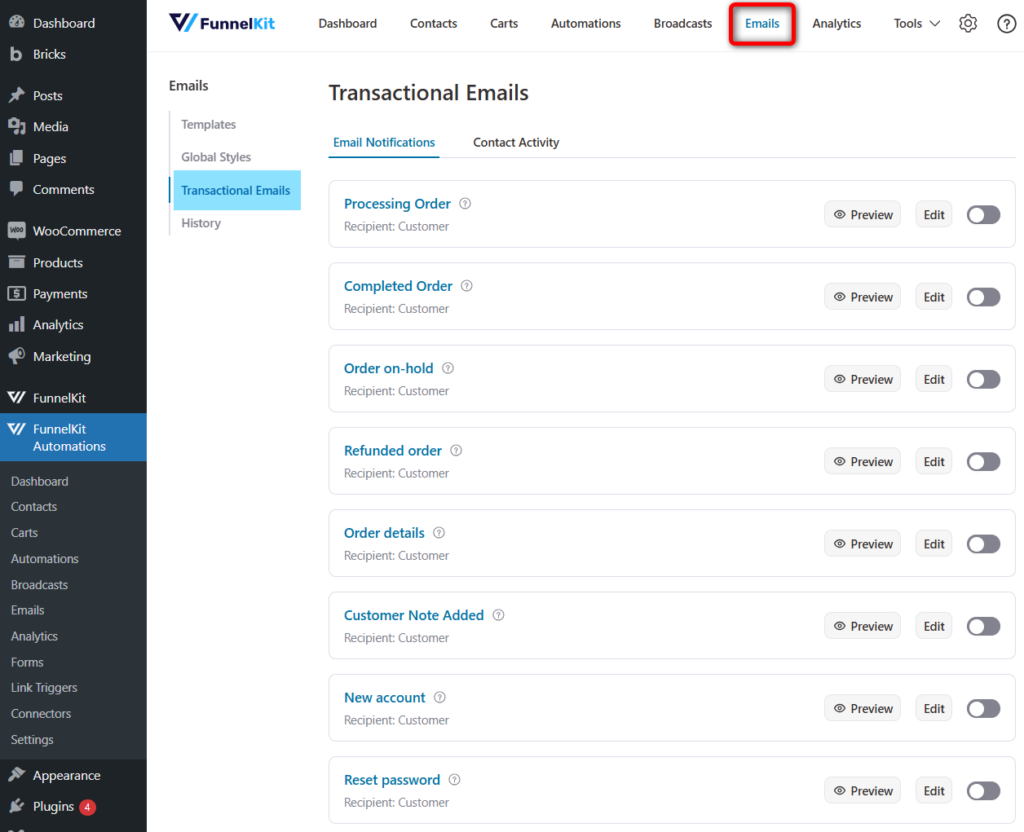The image size is (1024, 832).
Task: Enable the Completed Order email toggle
Action: click(983, 296)
